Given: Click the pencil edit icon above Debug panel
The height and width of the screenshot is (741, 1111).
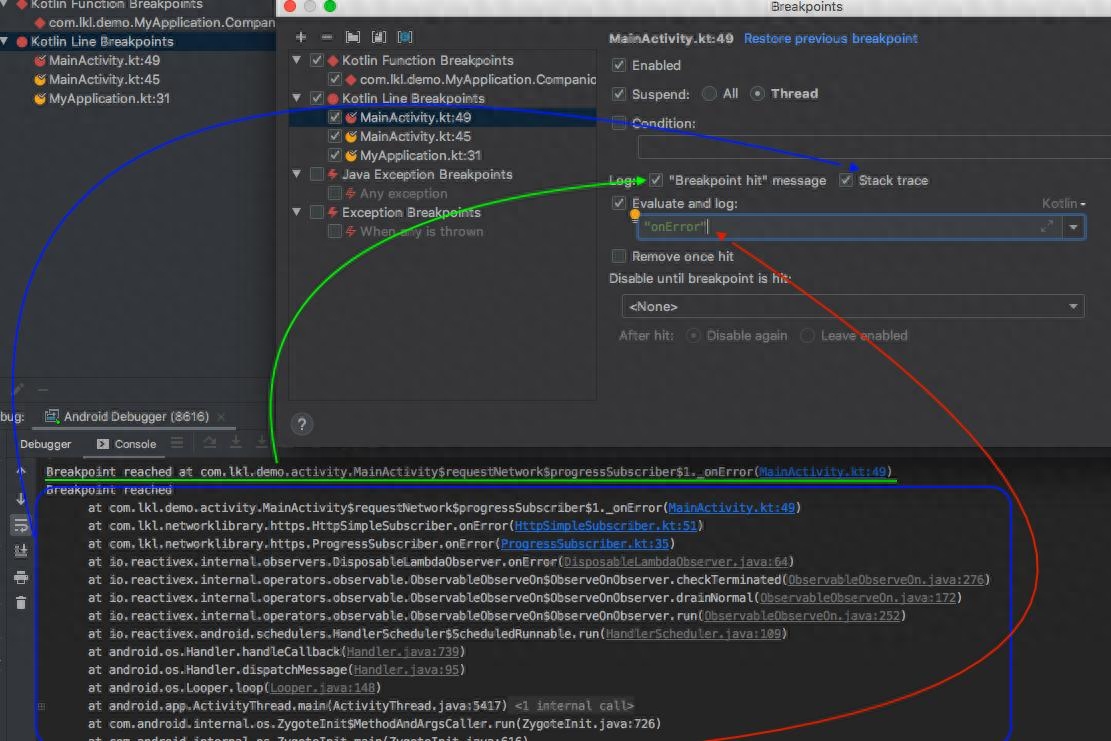Looking at the screenshot, I should pyautogui.click(x=18, y=389).
